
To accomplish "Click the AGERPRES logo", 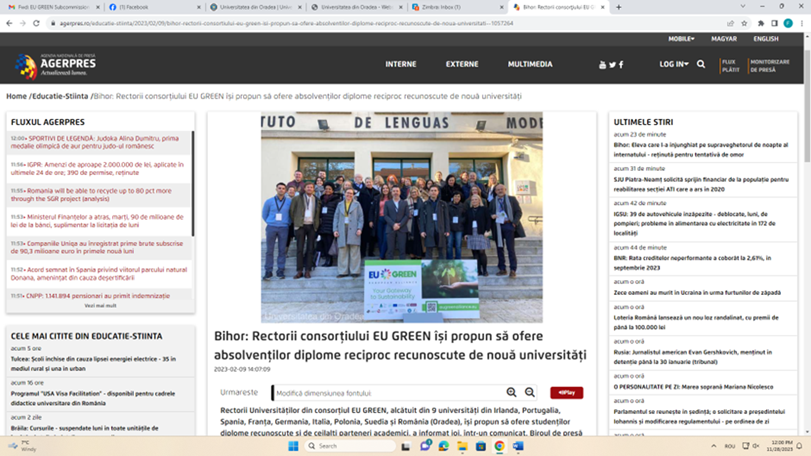I will (x=54, y=66).
